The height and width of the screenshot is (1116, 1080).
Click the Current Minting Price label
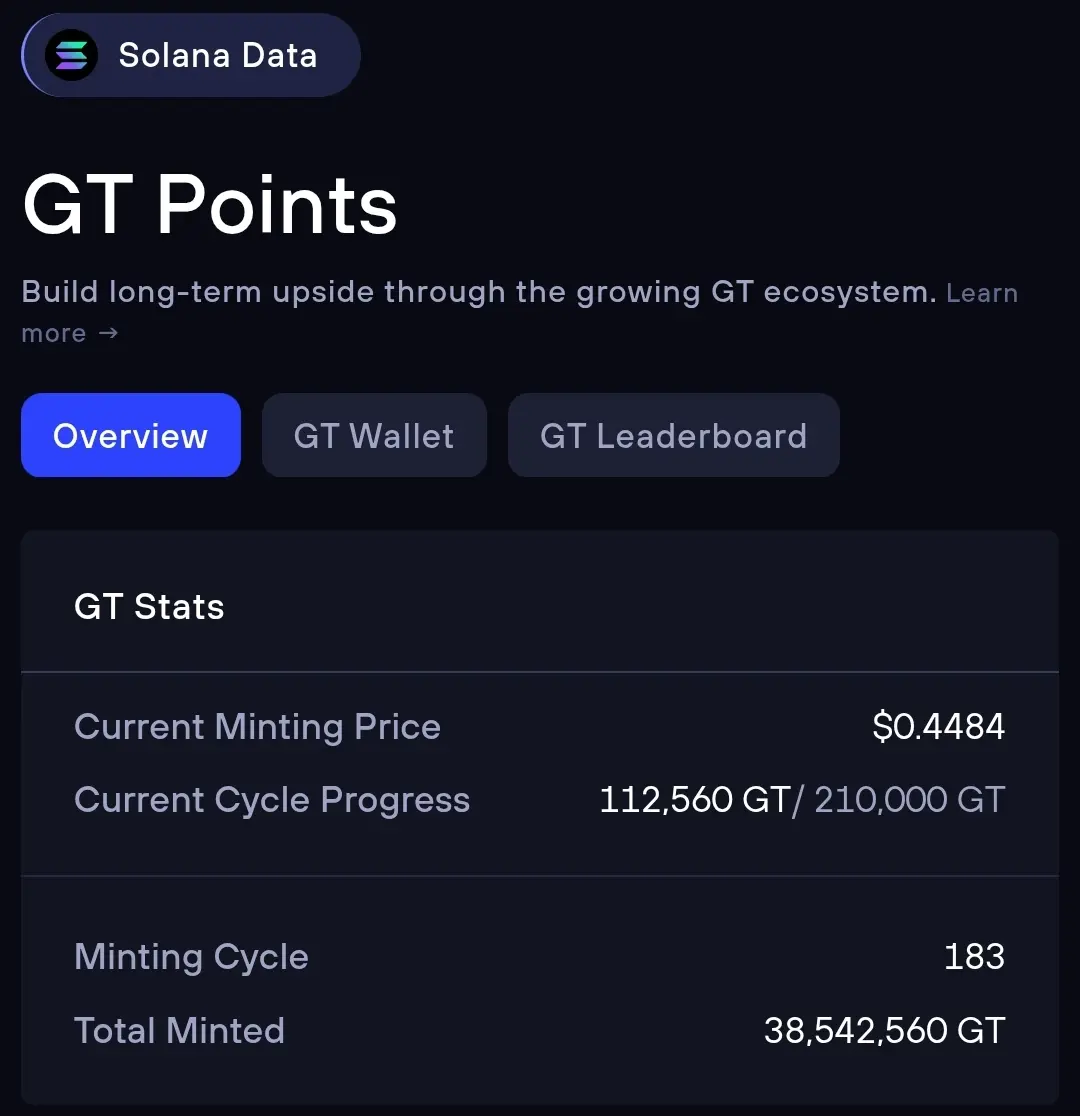(x=257, y=727)
